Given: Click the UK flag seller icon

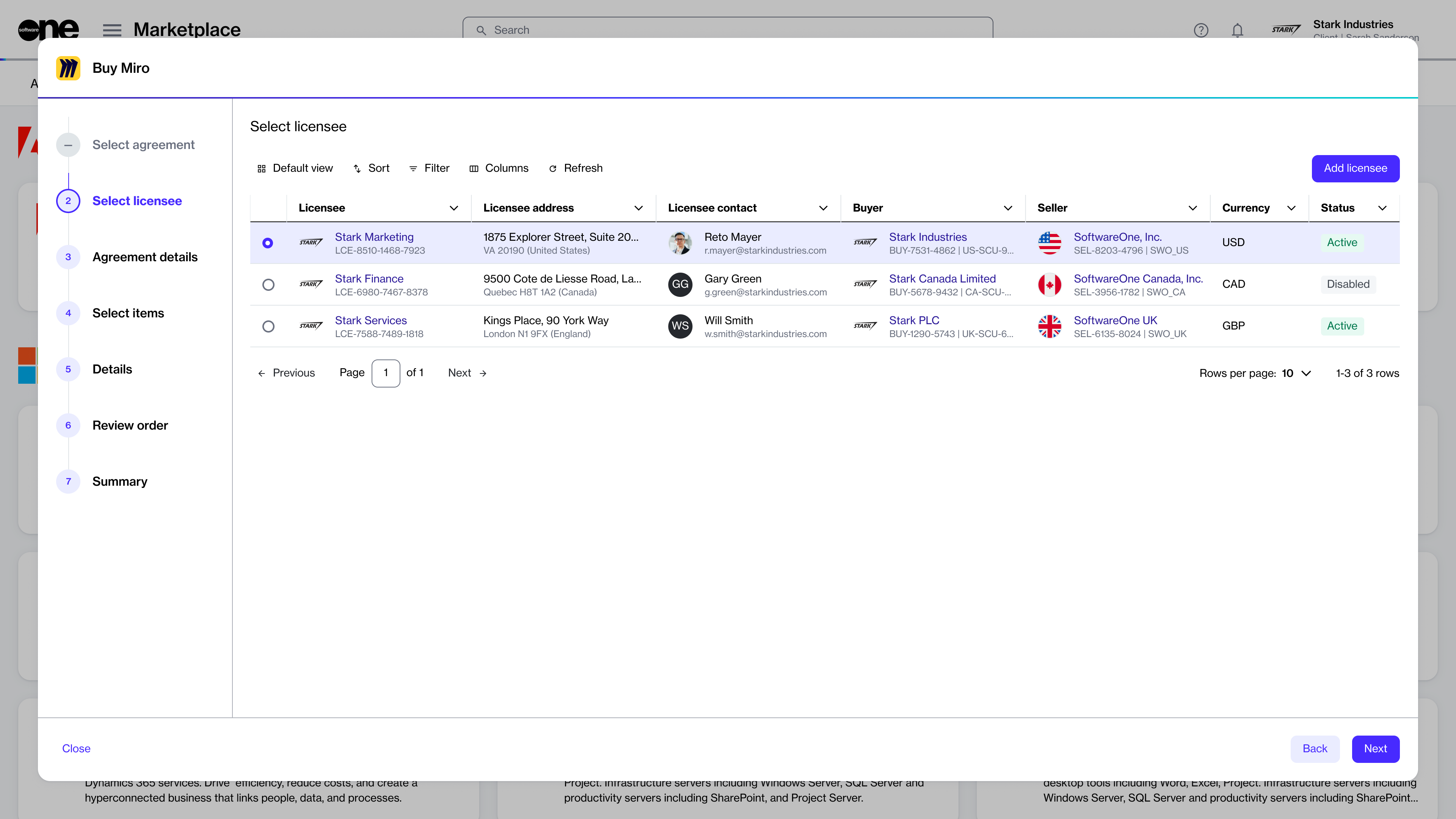Looking at the screenshot, I should tap(1050, 326).
